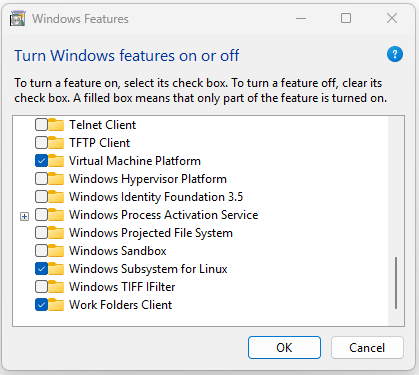Click the Windows Subsystem for Linux folder icon

click(x=56, y=269)
